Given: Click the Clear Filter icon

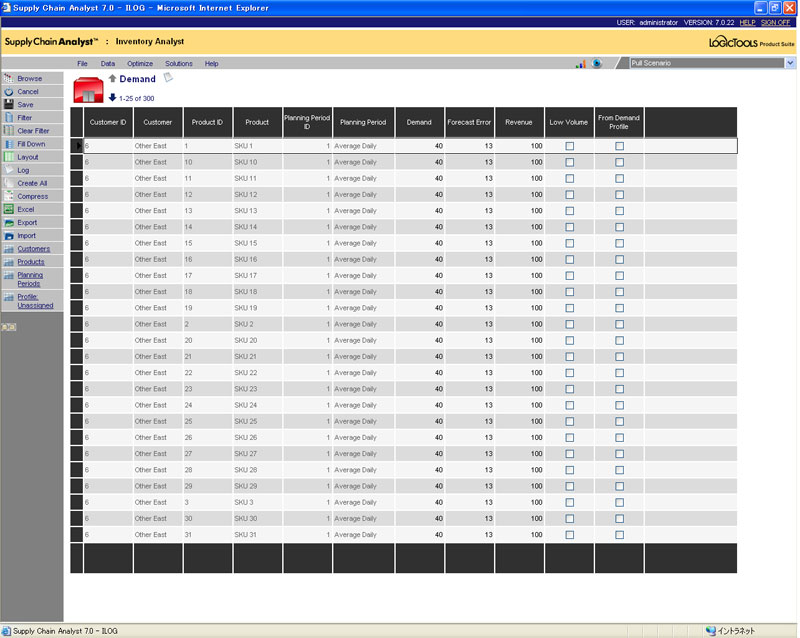Looking at the screenshot, I should point(9,131).
